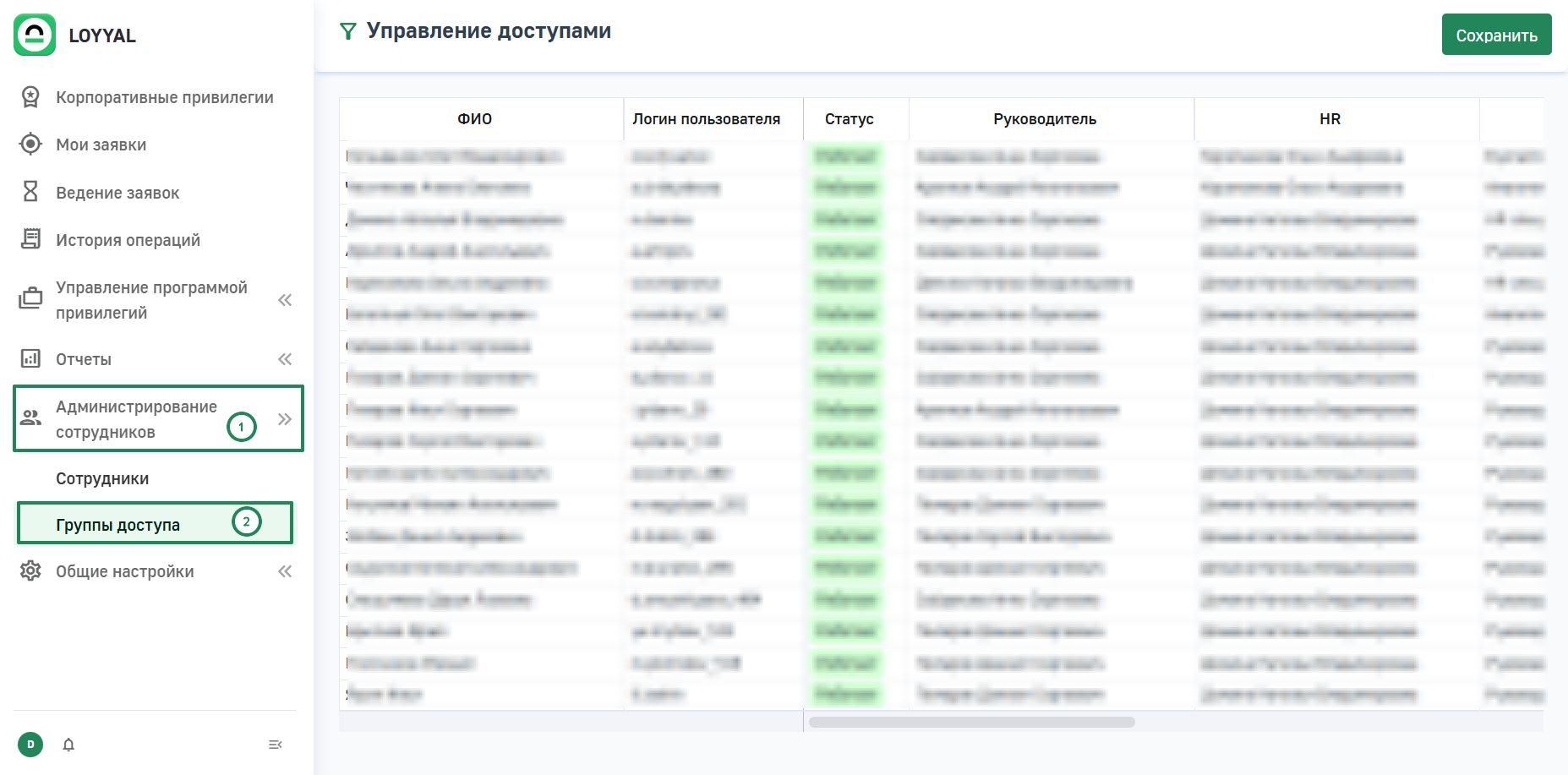This screenshot has height=775, width=1568.
Task: Click the История операций receipt icon
Action: [x=30, y=239]
